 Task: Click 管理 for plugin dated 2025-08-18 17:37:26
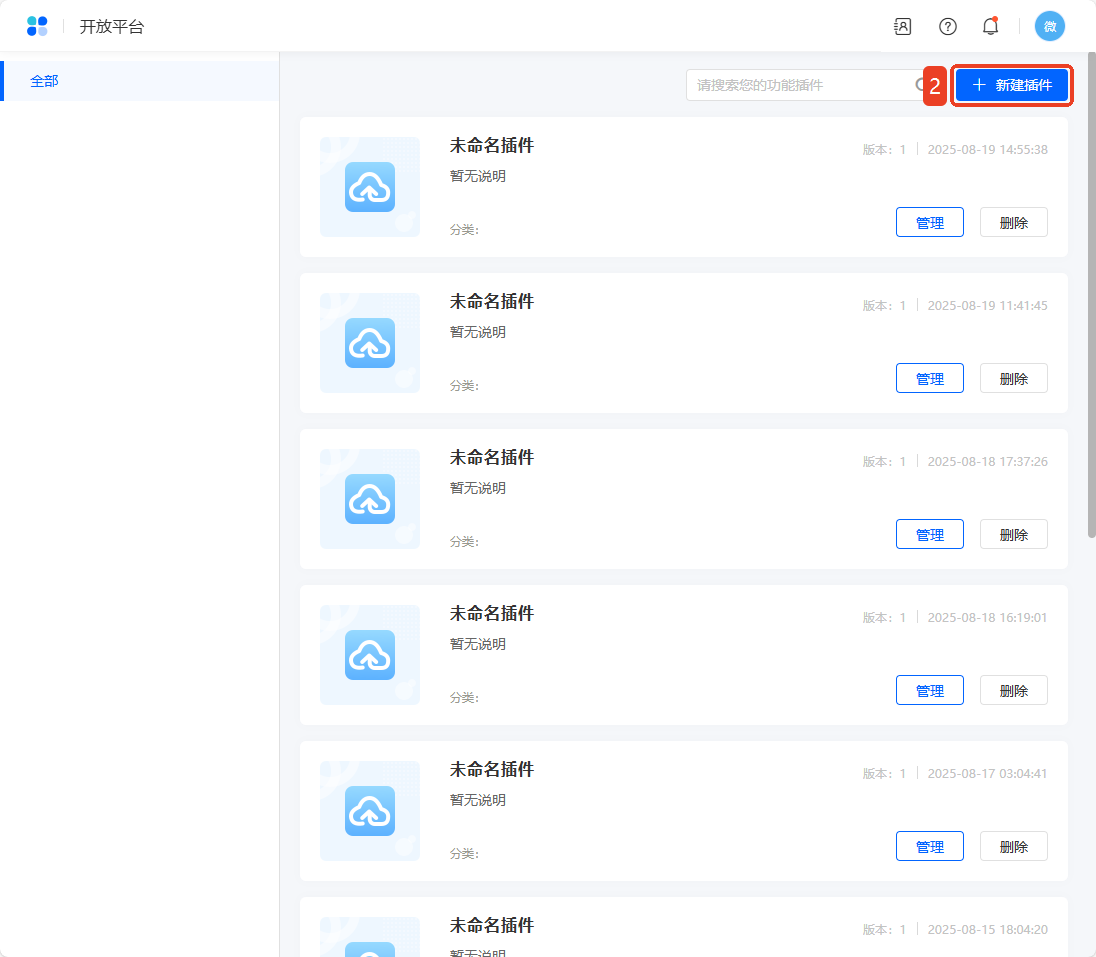pyautogui.click(x=929, y=535)
